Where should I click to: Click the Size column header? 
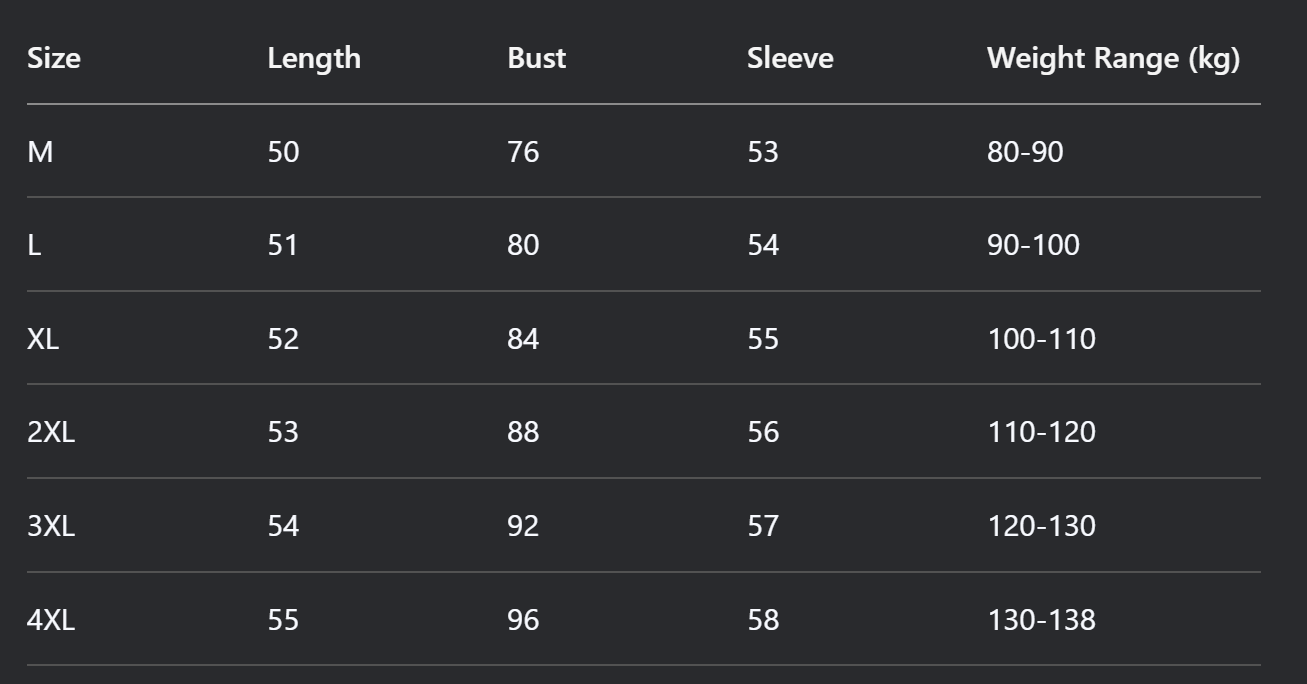click(x=54, y=58)
